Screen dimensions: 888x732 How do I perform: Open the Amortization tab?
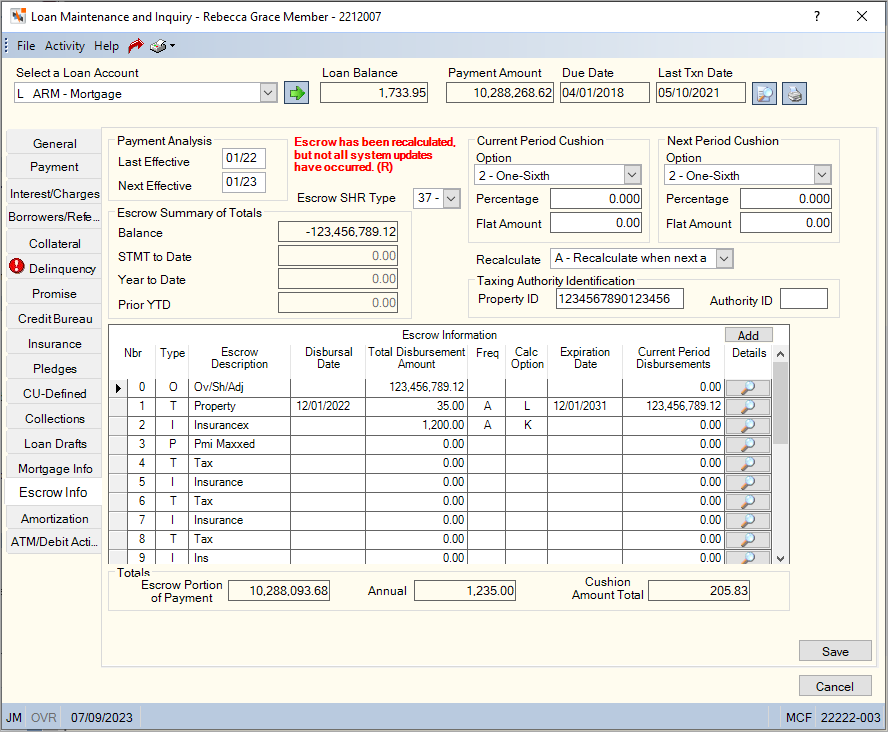[54, 519]
